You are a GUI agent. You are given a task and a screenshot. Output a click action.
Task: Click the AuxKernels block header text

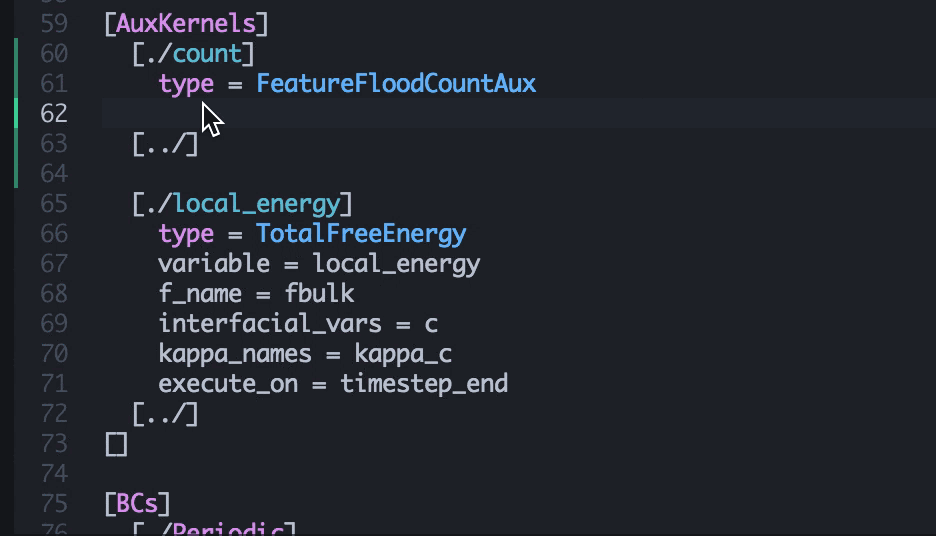click(x=186, y=23)
